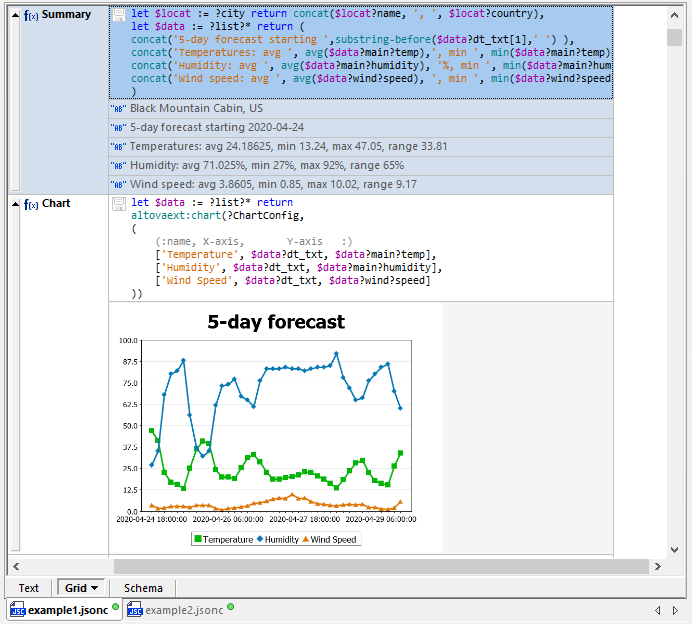Switch to Text view tab
Viewport: 692px width, 624px height.
click(x=29, y=589)
